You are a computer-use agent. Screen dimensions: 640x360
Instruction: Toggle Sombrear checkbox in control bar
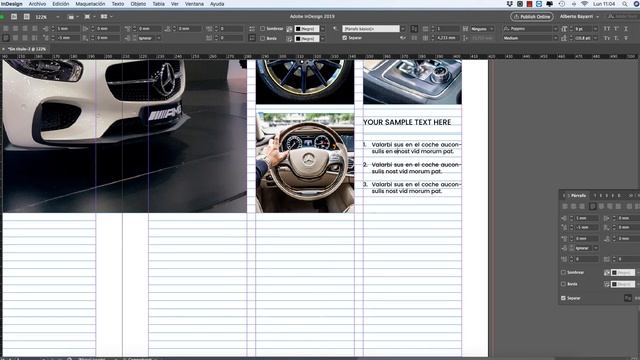pyautogui.click(x=262, y=29)
